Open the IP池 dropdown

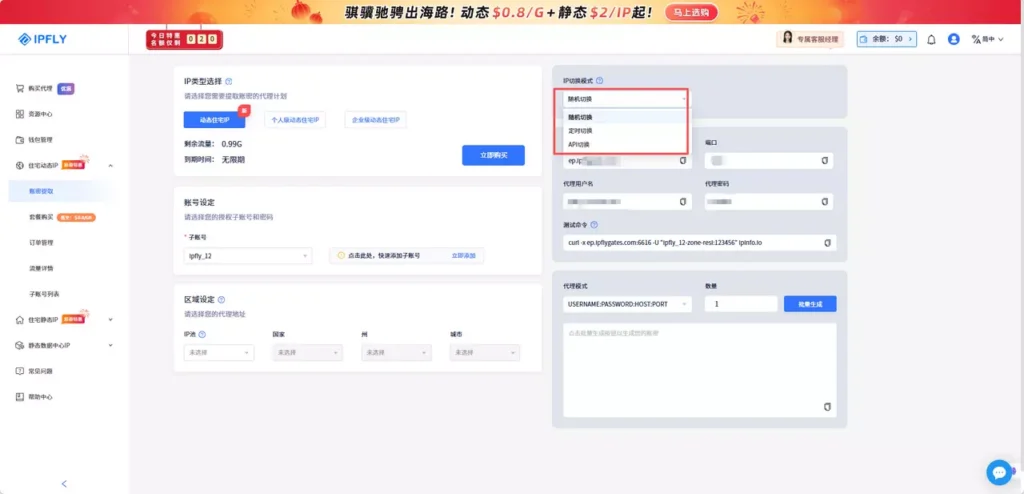point(219,352)
